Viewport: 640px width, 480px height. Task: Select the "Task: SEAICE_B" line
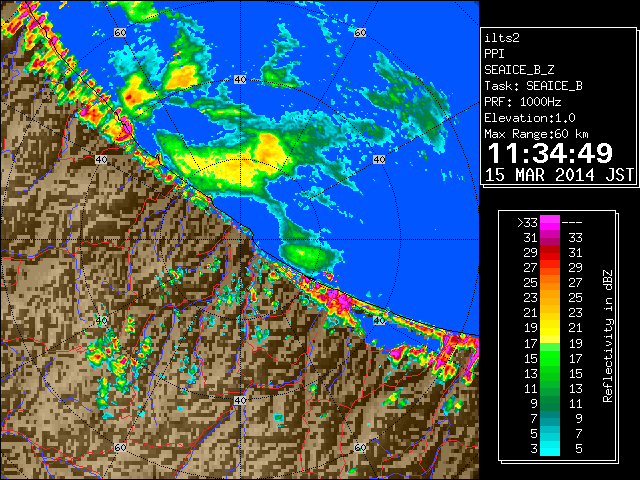click(533, 86)
